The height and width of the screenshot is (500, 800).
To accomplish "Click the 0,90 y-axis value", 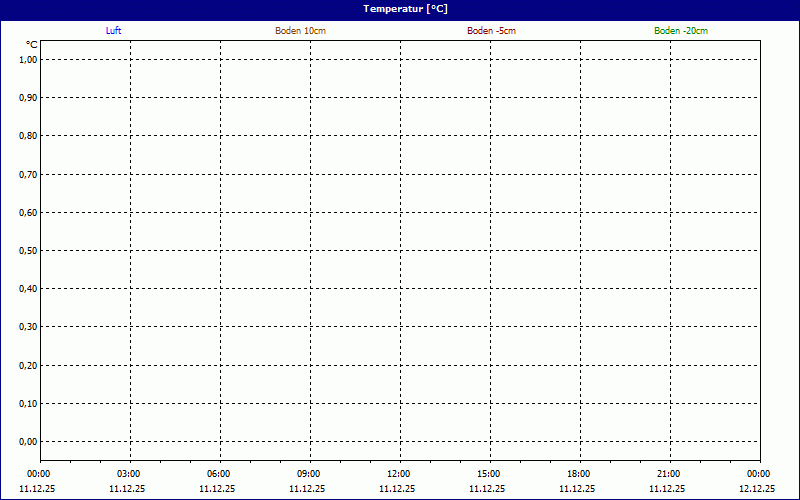I will [x=28, y=97].
